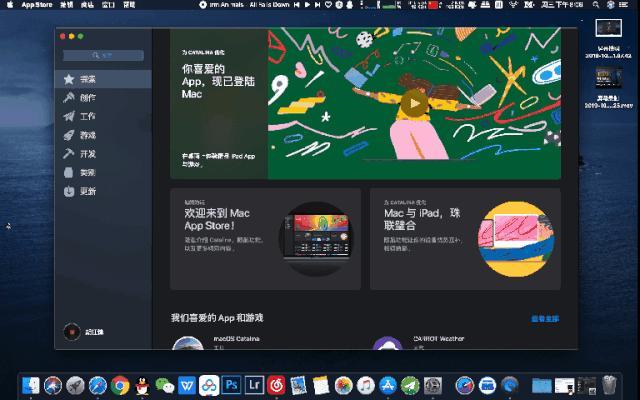Screen dimensions: 640x400
Task: Click the 查看全部 (See All) link
Action: point(545,318)
